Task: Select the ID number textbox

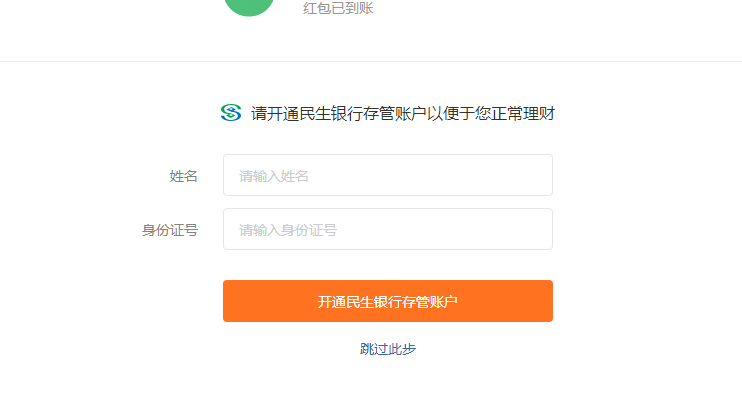Action: pyautogui.click(x=388, y=229)
